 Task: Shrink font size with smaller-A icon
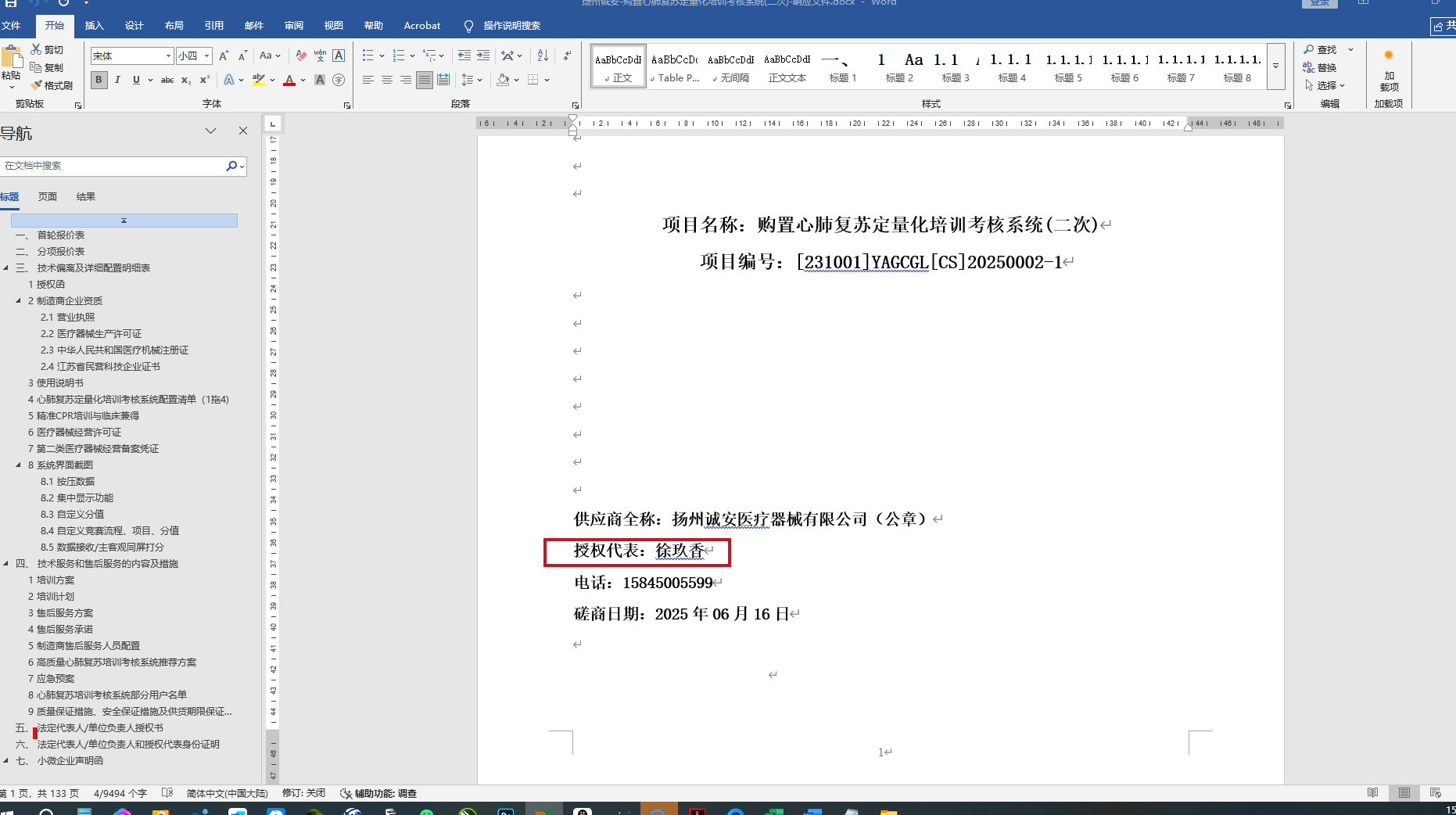tap(242, 56)
